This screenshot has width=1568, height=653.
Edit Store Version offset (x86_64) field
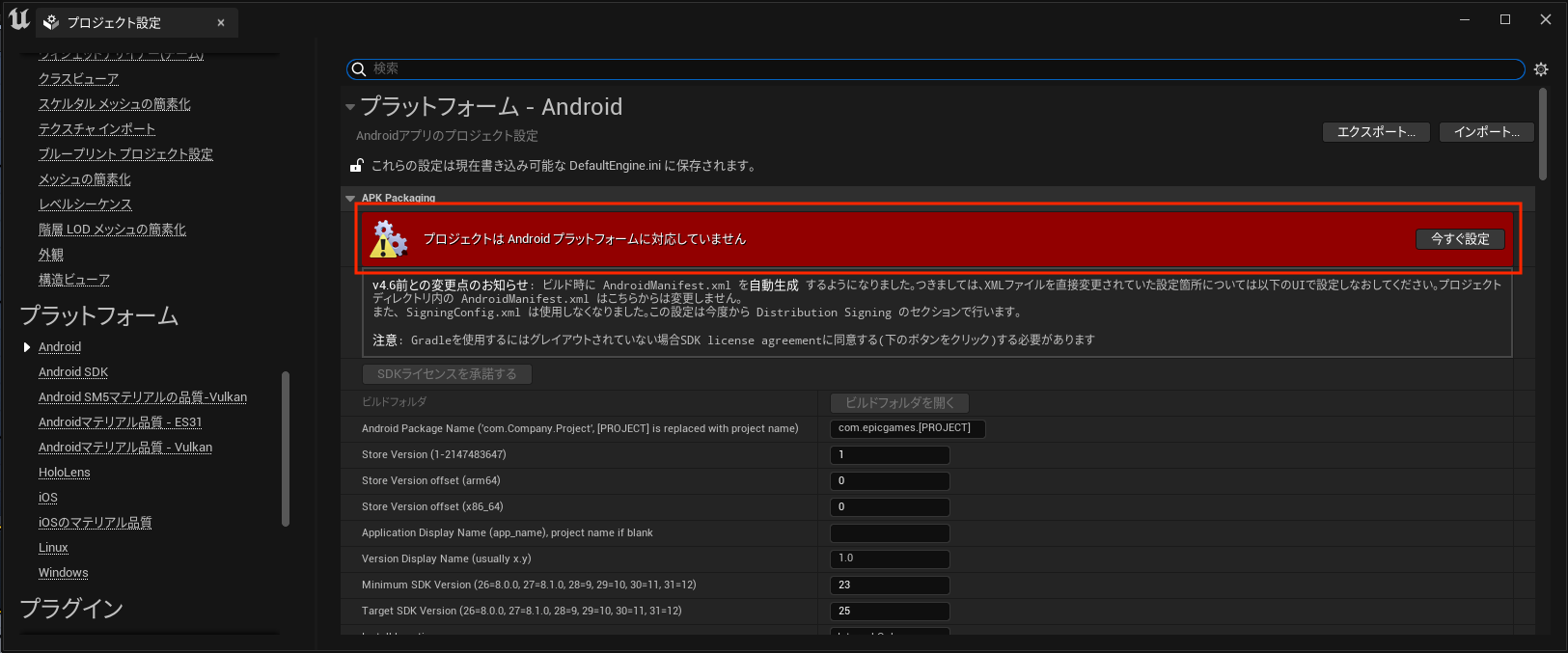[890, 506]
